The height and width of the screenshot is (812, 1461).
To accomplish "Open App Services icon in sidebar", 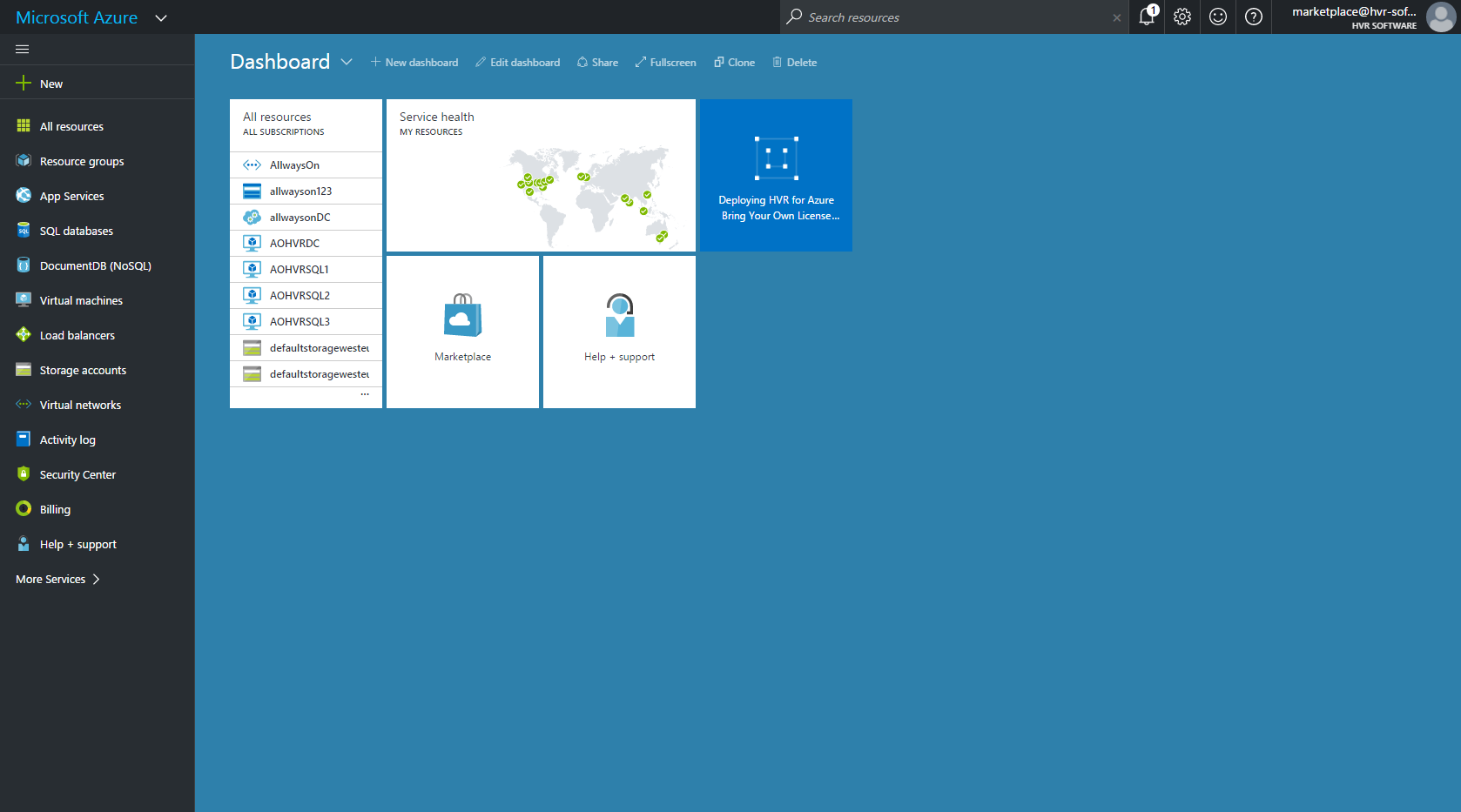I will 24,196.
